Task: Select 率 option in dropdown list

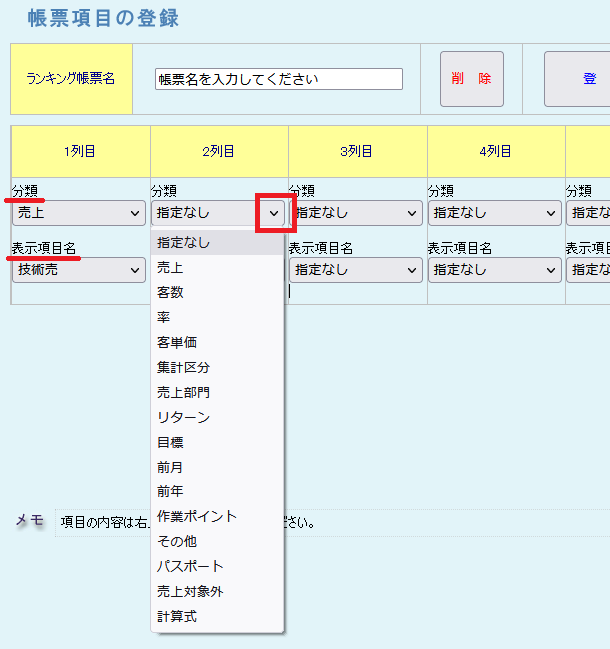Action: [164, 318]
